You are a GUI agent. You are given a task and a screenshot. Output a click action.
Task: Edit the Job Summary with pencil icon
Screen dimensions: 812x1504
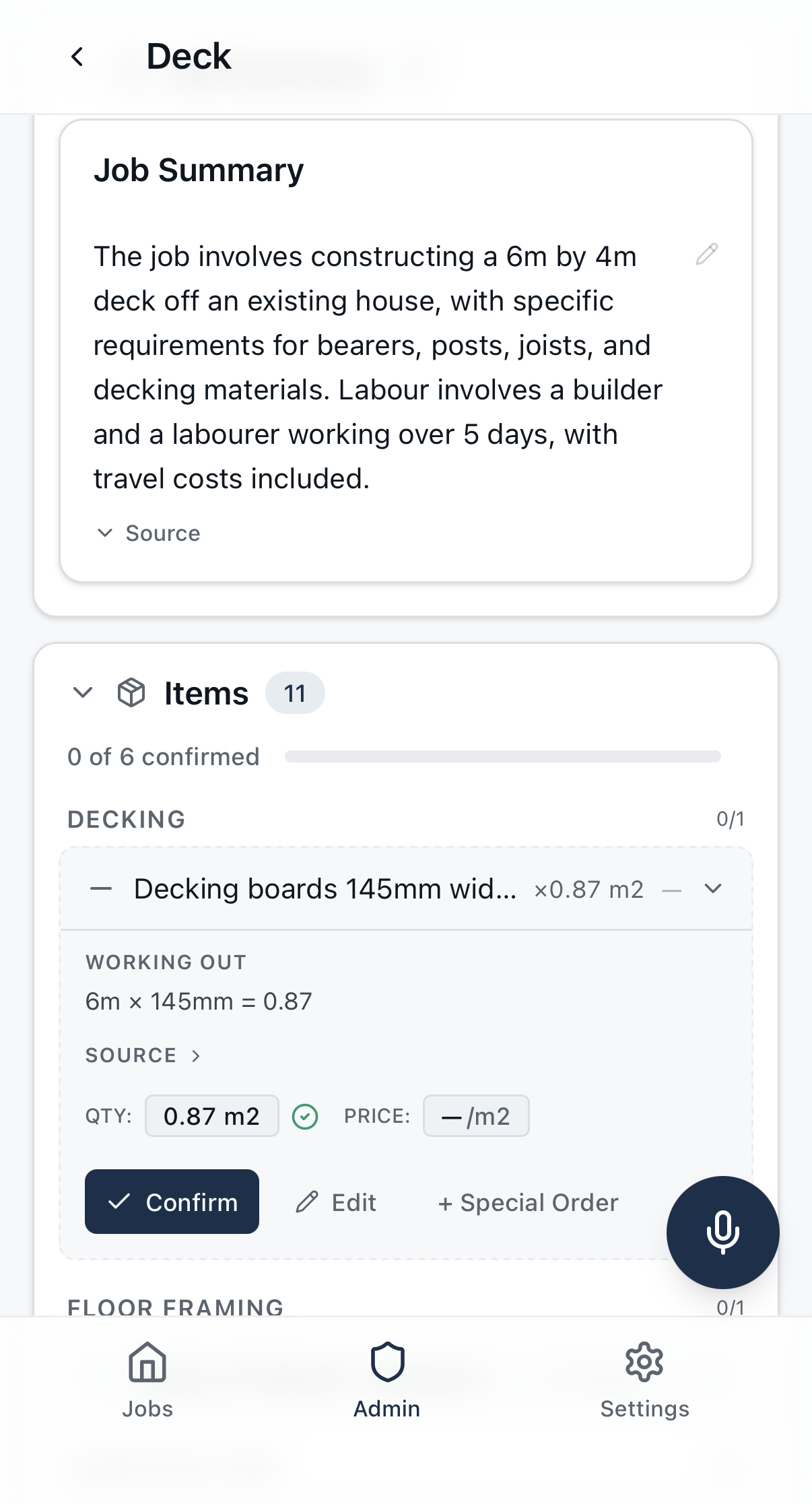point(706,255)
